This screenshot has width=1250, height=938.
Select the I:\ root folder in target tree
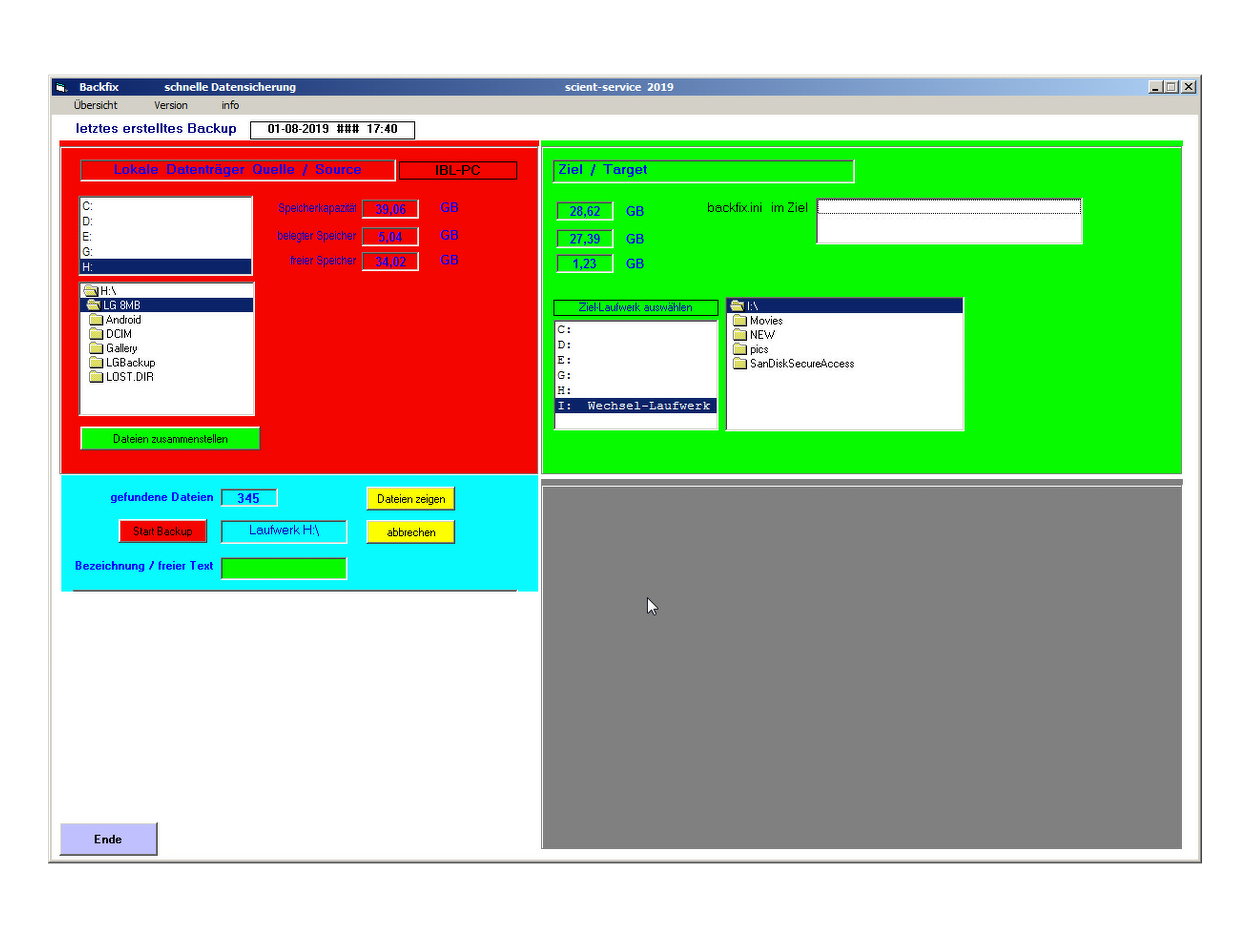754,306
